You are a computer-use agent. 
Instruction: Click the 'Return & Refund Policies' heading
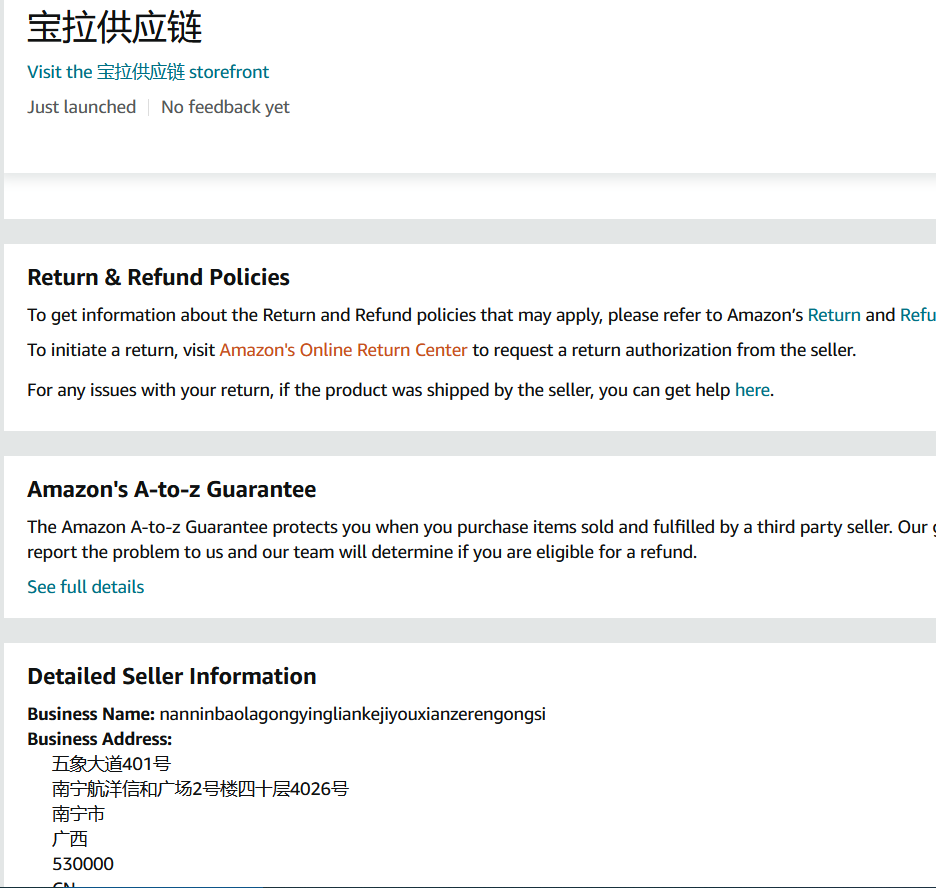coord(158,277)
